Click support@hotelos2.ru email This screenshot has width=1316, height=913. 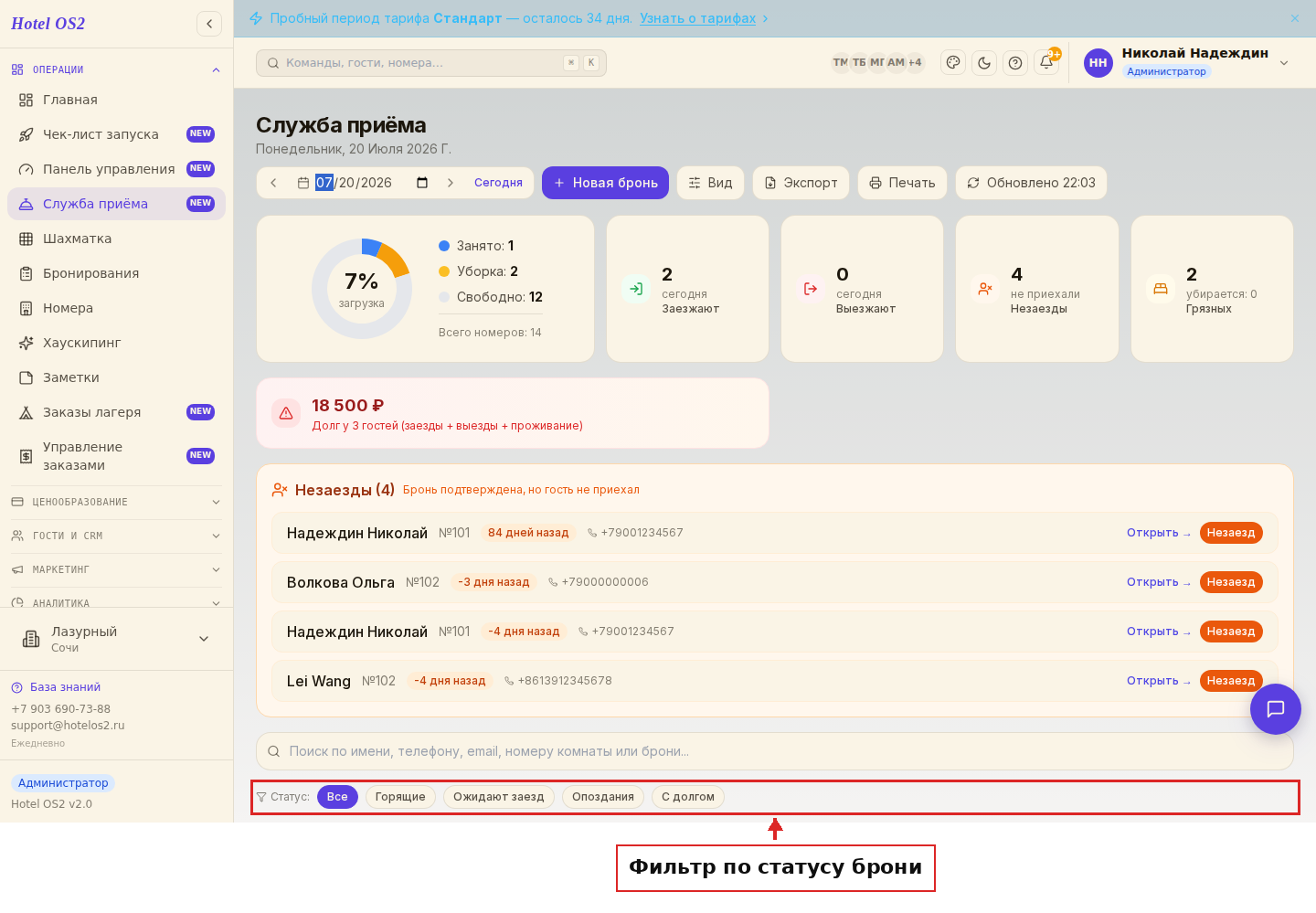[68, 726]
